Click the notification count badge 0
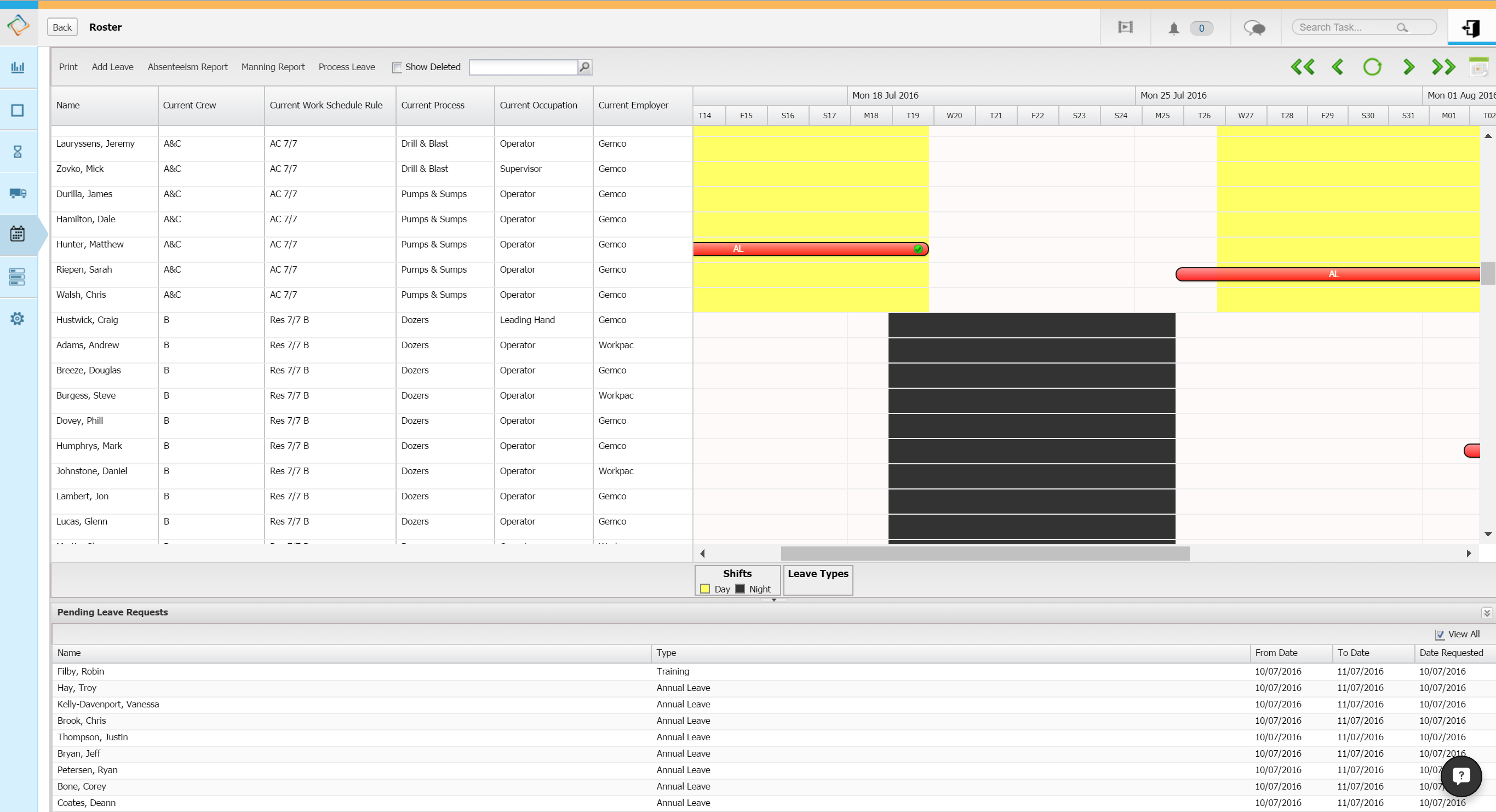 pos(1201,28)
